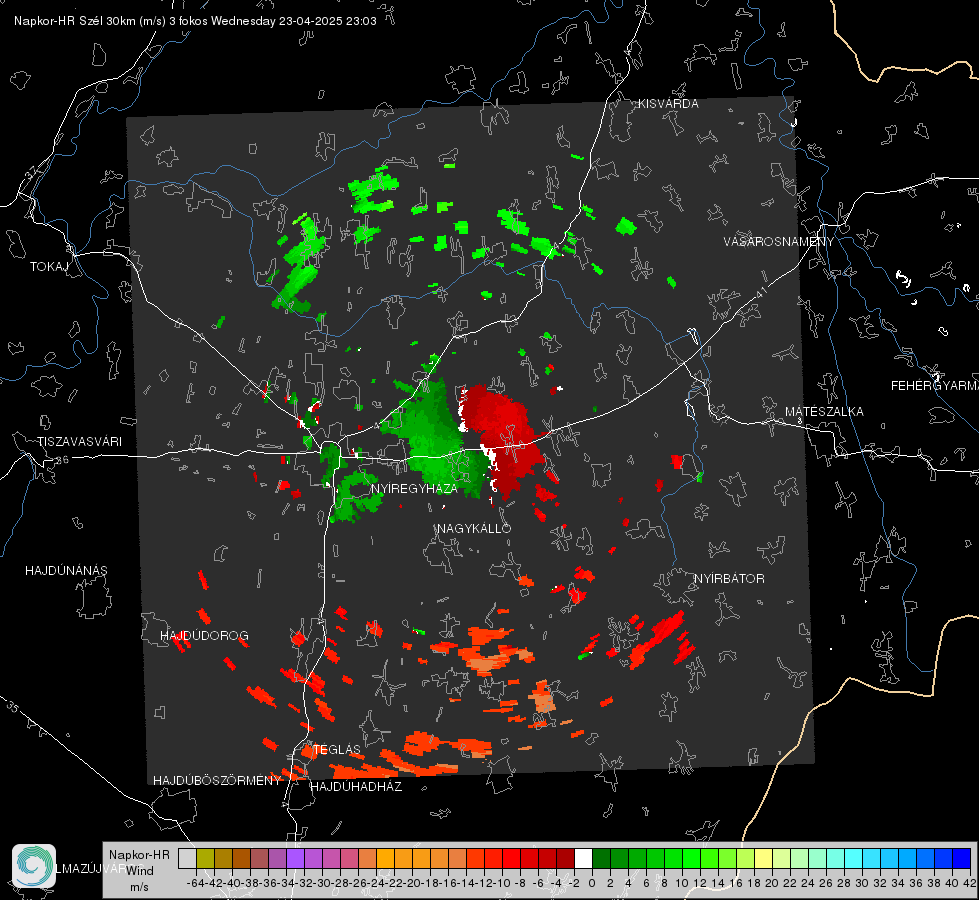Viewport: 979px width, 900px height.
Task: Click the TOKAJ town label
Action: coord(49,267)
